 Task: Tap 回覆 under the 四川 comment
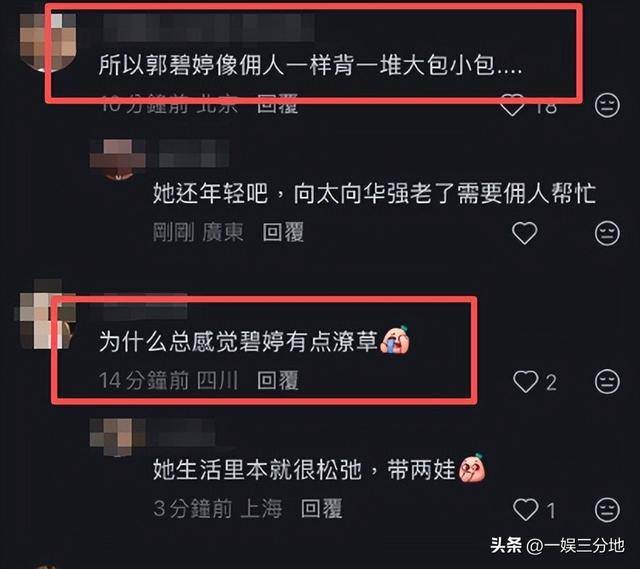(278, 380)
